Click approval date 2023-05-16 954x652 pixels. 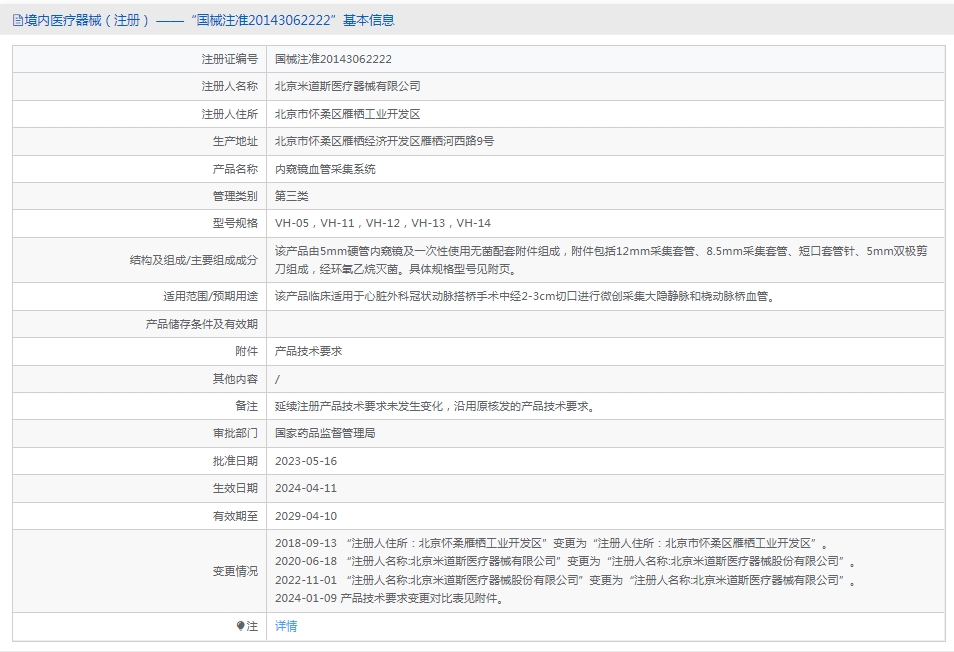[x=306, y=461]
